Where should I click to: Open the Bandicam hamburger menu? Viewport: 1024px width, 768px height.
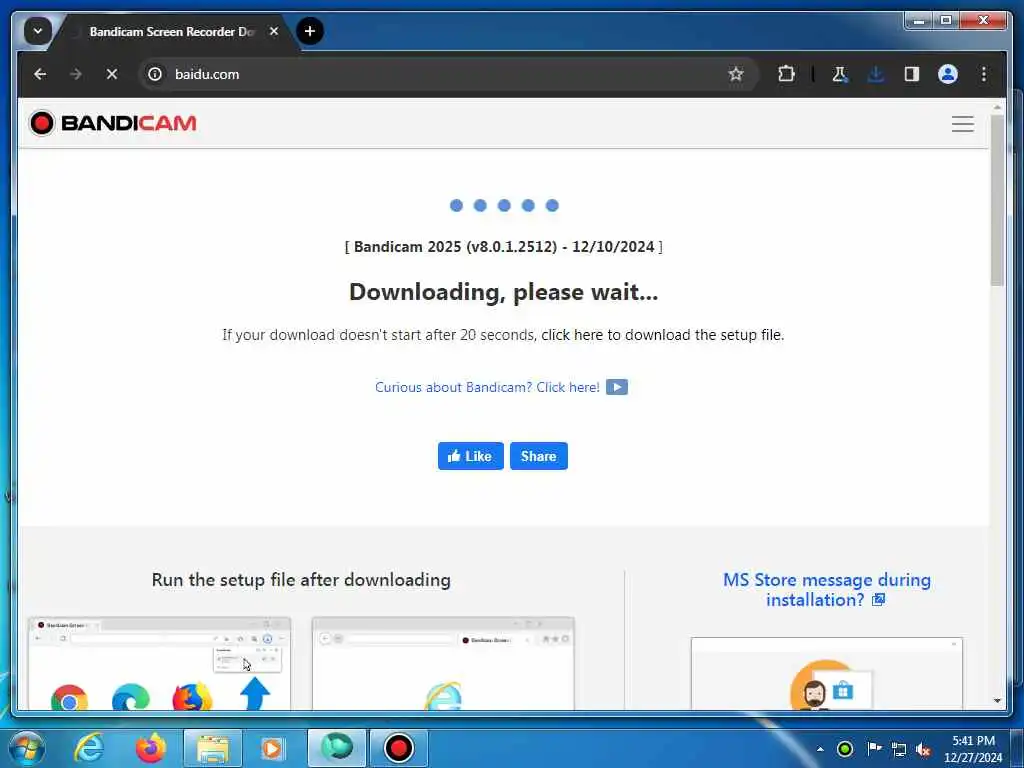tap(963, 123)
